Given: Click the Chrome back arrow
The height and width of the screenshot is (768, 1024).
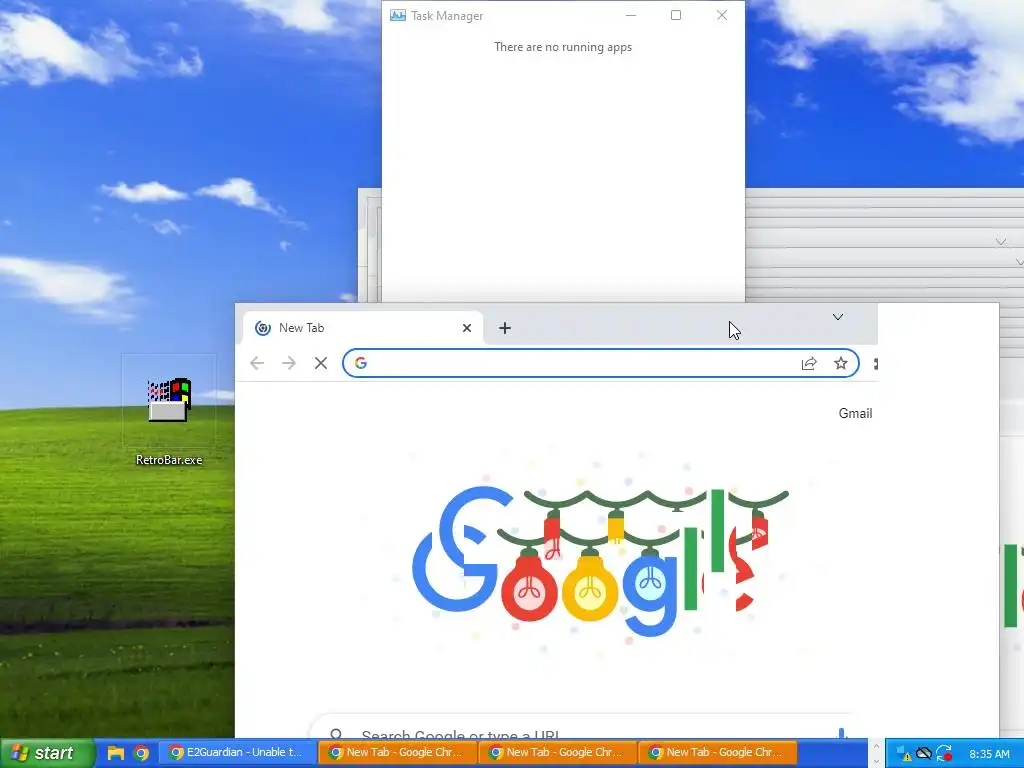Looking at the screenshot, I should coord(257,363).
